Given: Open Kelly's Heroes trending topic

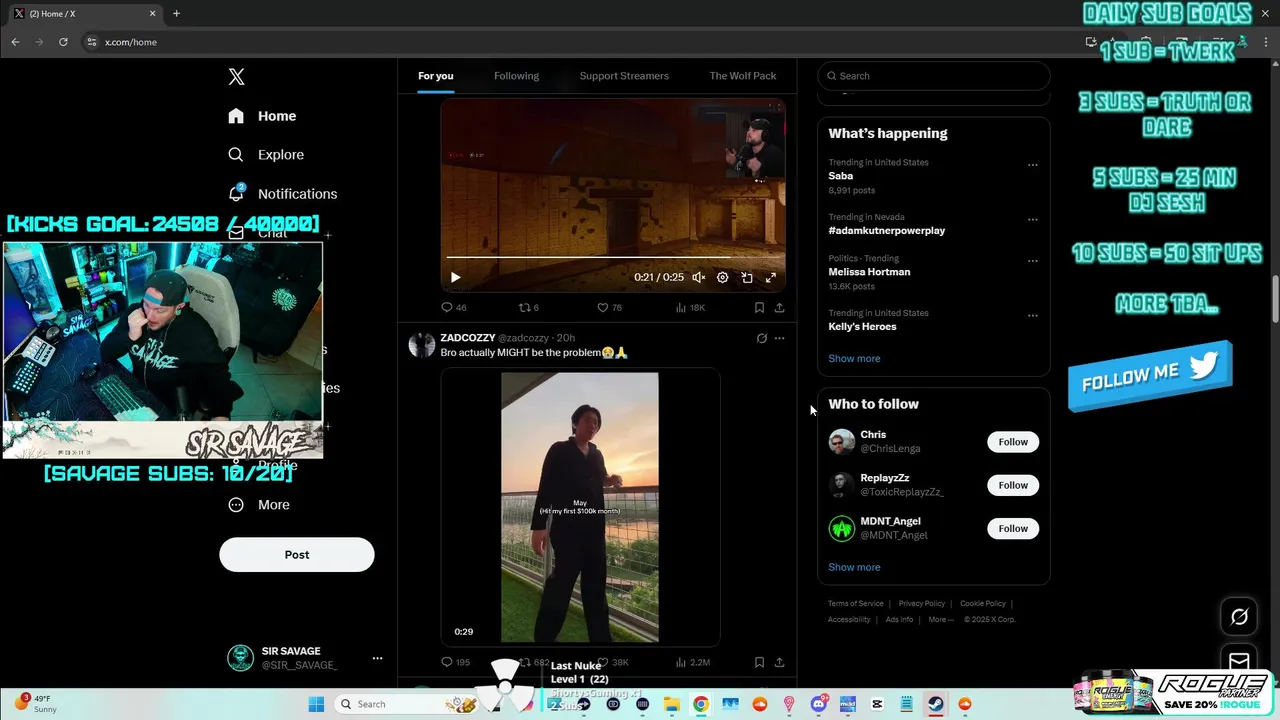Looking at the screenshot, I should (862, 327).
